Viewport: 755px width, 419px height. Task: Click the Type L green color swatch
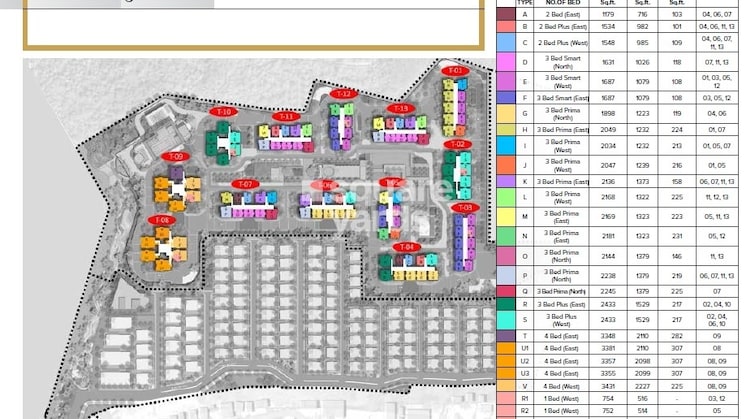505,199
